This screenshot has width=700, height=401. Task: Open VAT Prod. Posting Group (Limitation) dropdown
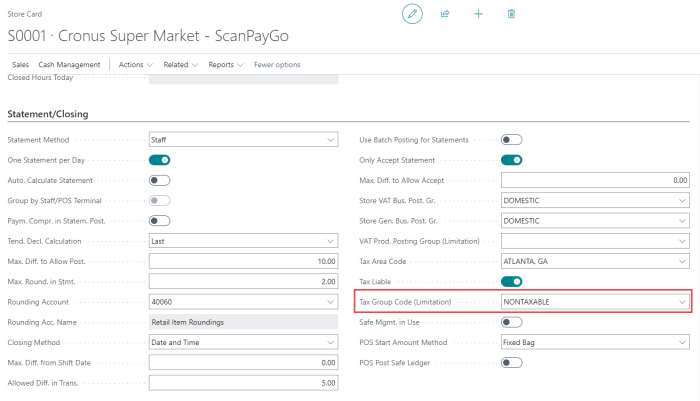[682, 241]
